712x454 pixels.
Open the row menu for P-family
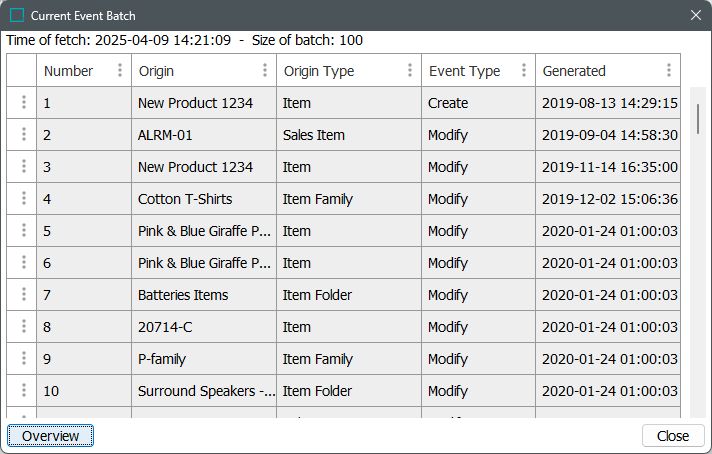pyautogui.click(x=22, y=359)
